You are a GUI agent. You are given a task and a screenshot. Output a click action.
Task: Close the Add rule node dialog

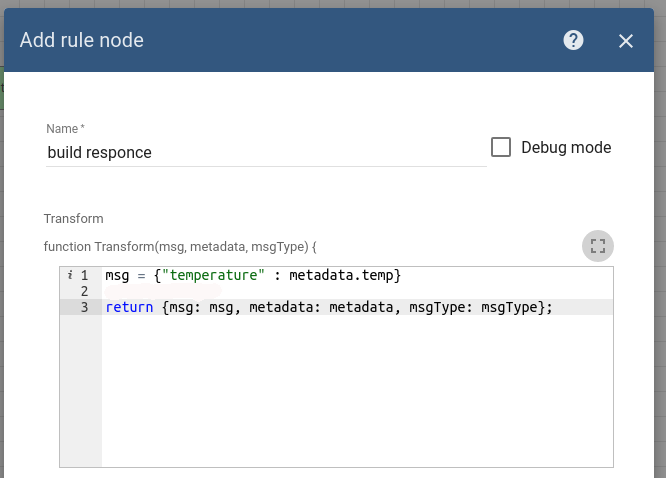point(626,41)
